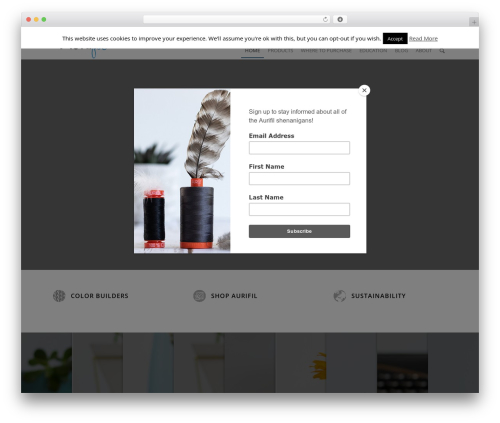Click the browser reload icon
Viewport: 500px width, 423px height.
(x=325, y=19)
